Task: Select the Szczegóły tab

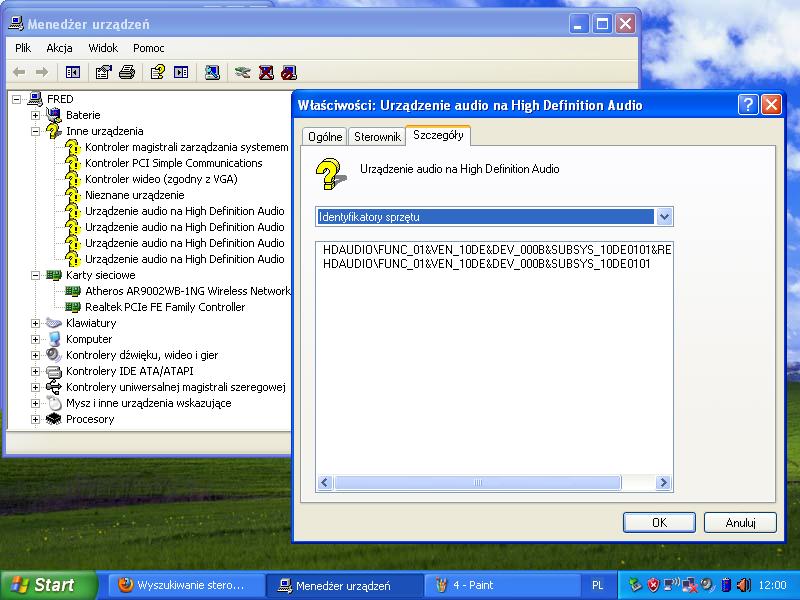Action: pyautogui.click(x=438, y=135)
